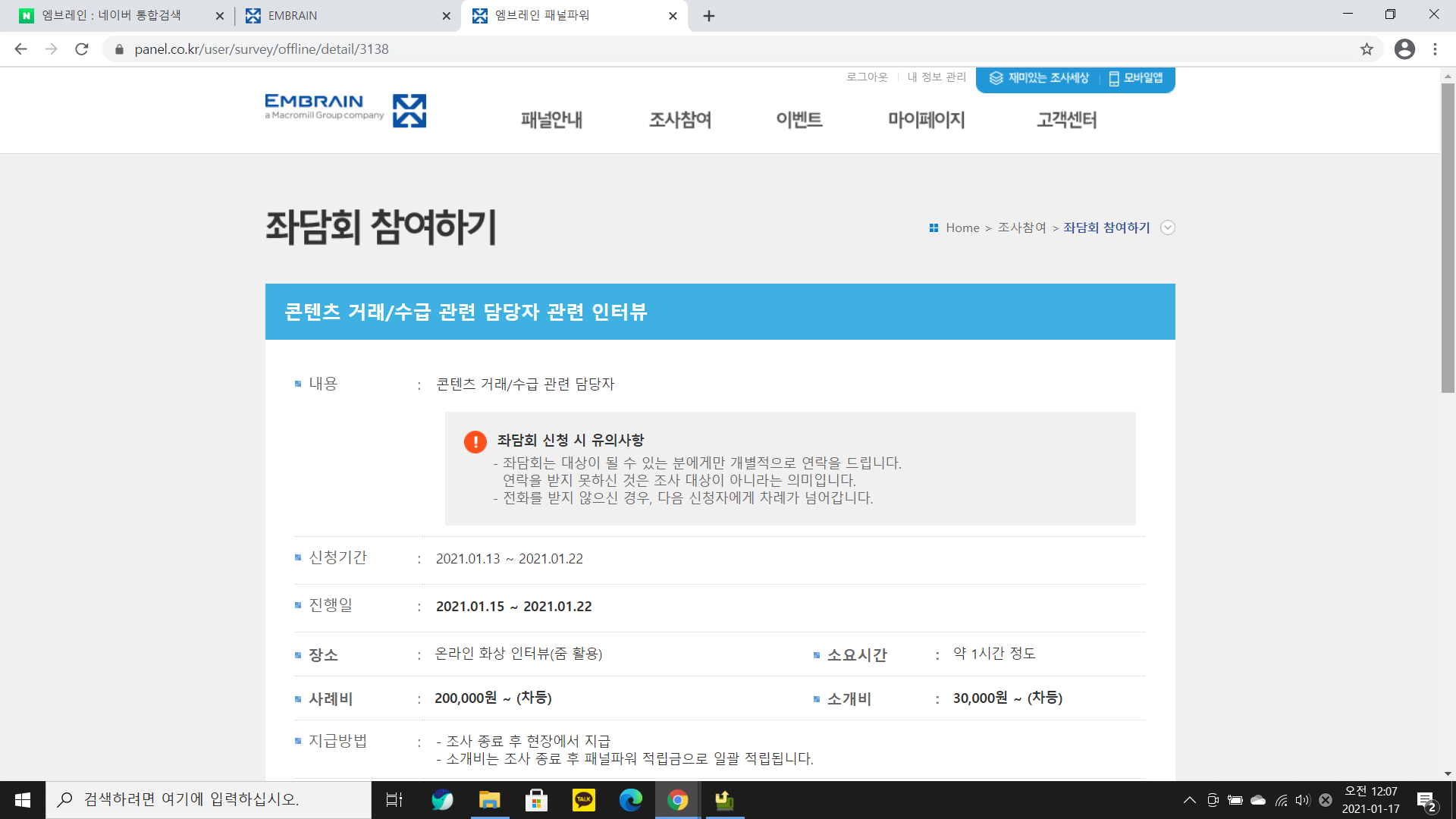Click the Home breadcrumb link
The image size is (1456, 819).
tap(962, 227)
